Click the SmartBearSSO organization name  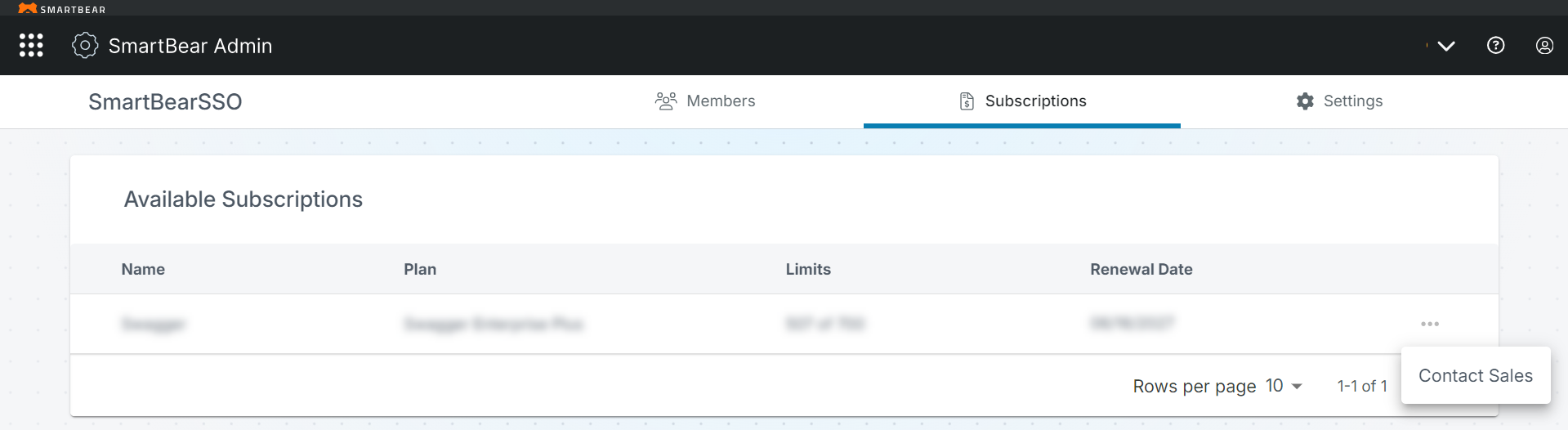point(165,102)
